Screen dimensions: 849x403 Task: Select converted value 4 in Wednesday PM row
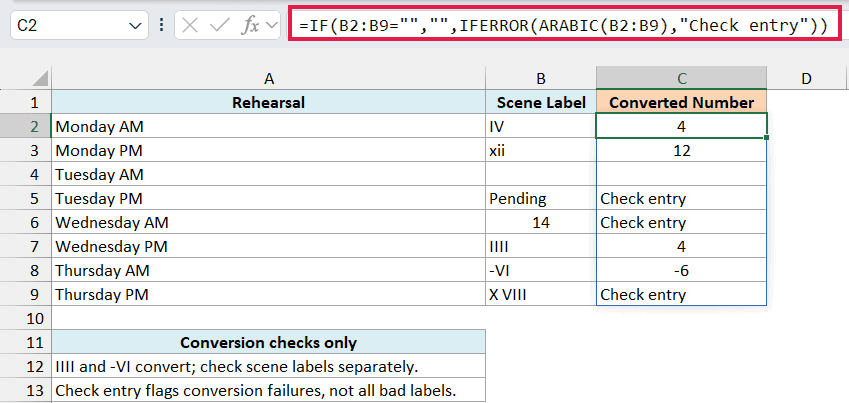click(681, 246)
